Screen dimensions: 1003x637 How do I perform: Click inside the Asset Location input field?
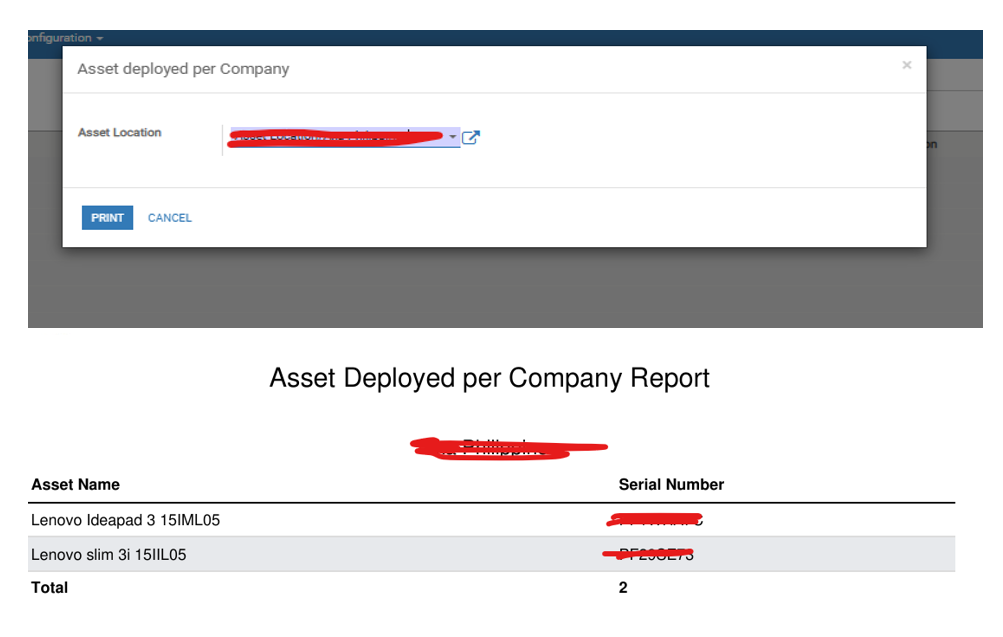tap(335, 138)
